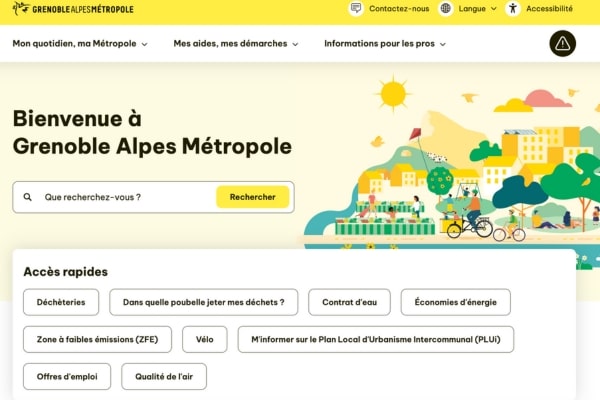Click the accessibility person icon
The height and width of the screenshot is (400, 600).
pyautogui.click(x=513, y=8)
